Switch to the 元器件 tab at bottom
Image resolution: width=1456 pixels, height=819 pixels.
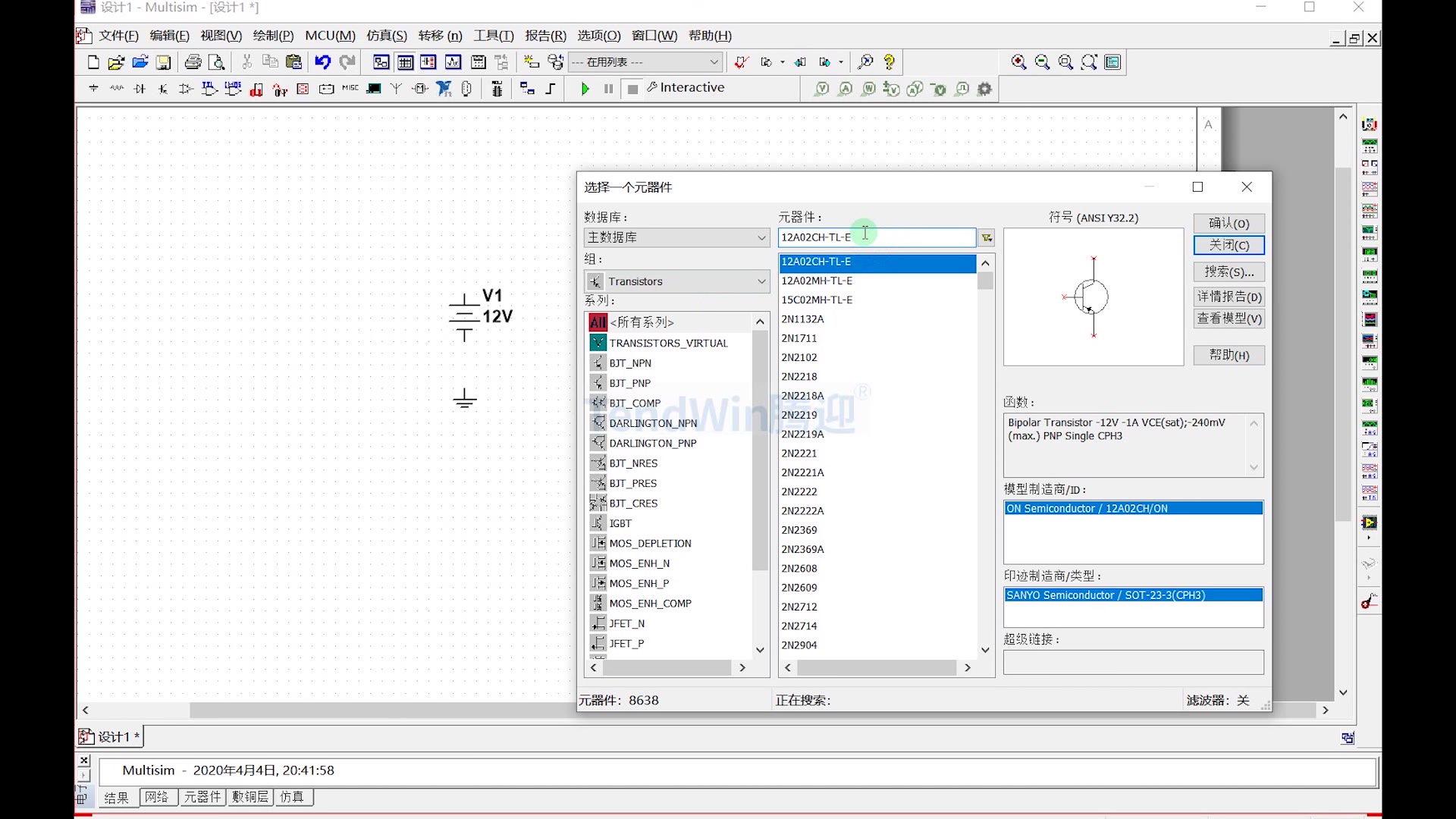point(202,797)
